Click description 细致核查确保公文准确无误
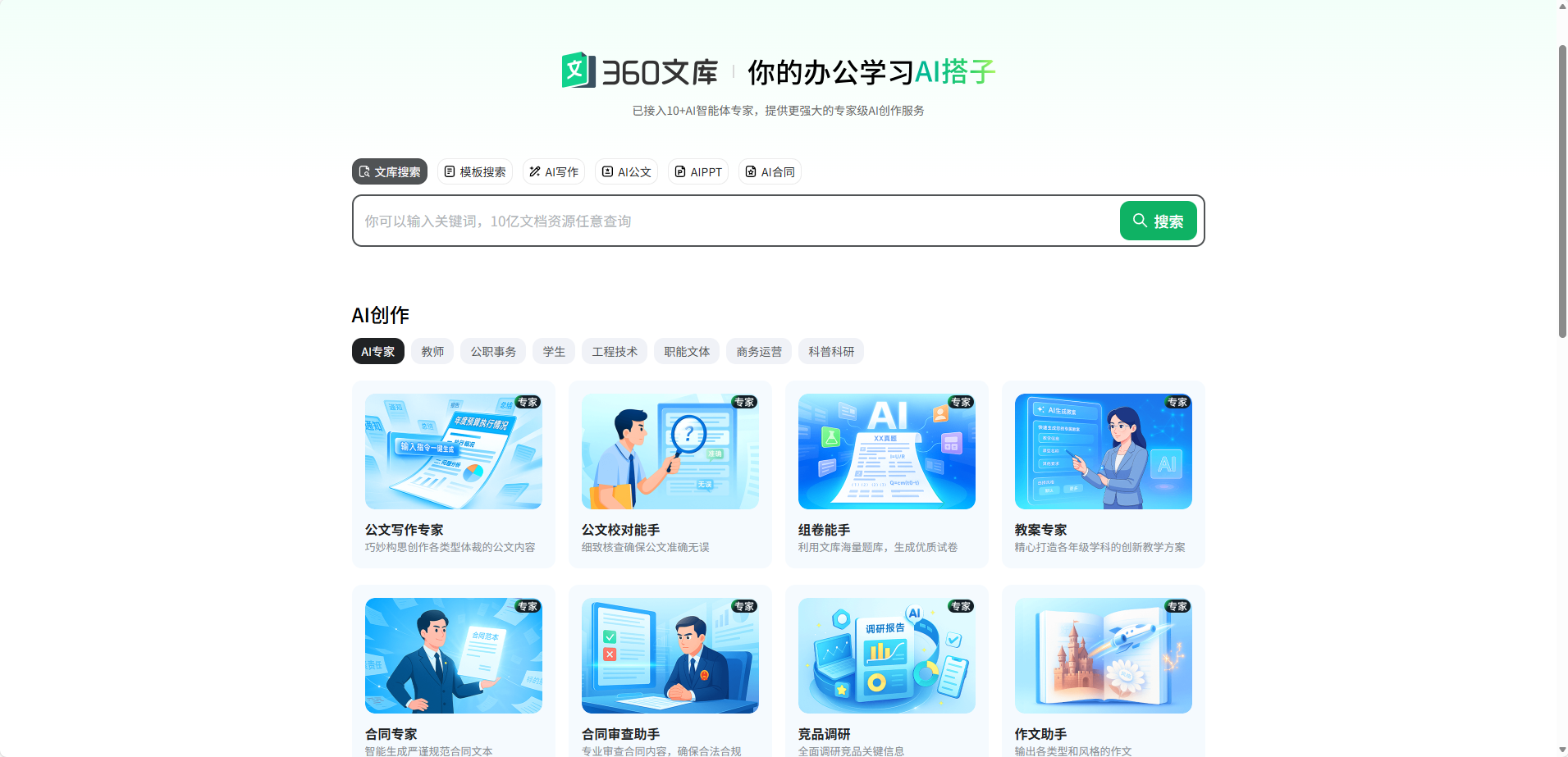The width and height of the screenshot is (1568, 757). coord(646,547)
